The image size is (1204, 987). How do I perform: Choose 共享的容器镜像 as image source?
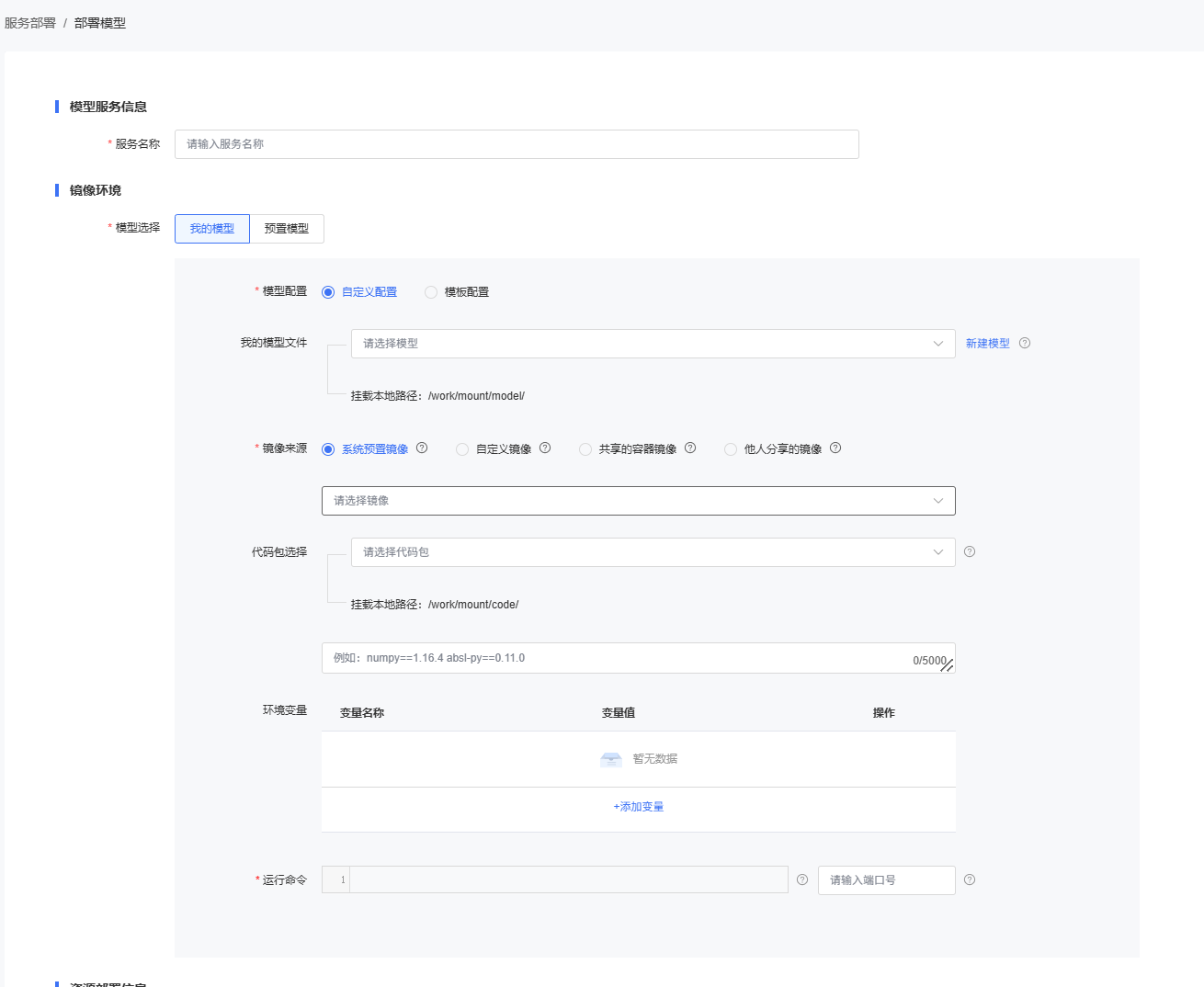click(x=585, y=449)
